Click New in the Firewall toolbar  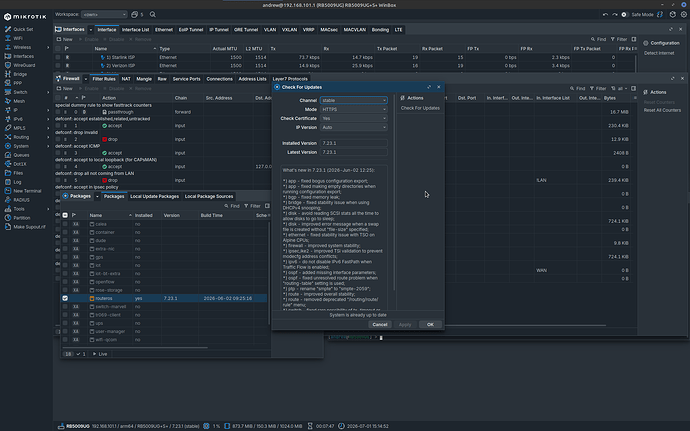pos(64,88)
